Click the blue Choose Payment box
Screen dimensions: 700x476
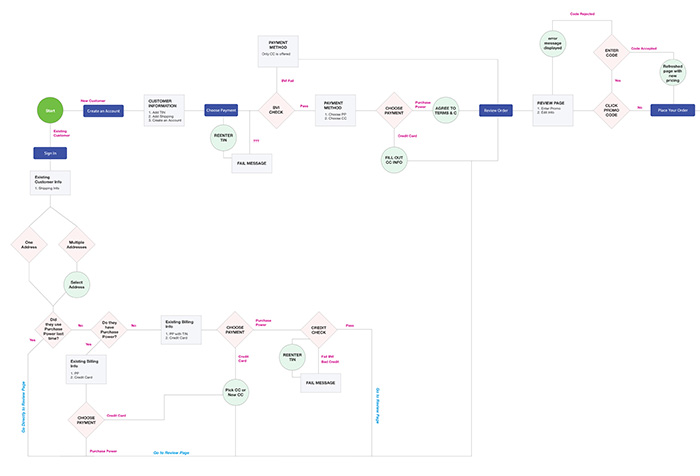tap(221, 110)
